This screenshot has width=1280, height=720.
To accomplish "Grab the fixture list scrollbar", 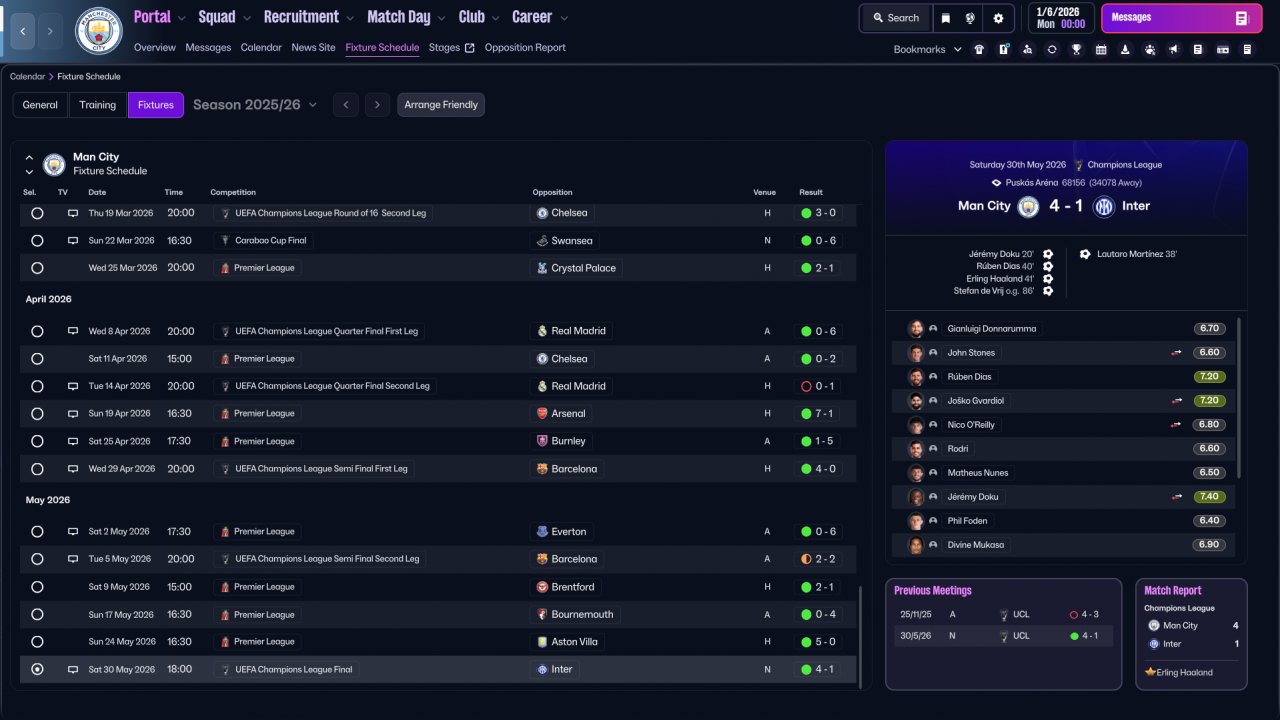I will pos(860,636).
